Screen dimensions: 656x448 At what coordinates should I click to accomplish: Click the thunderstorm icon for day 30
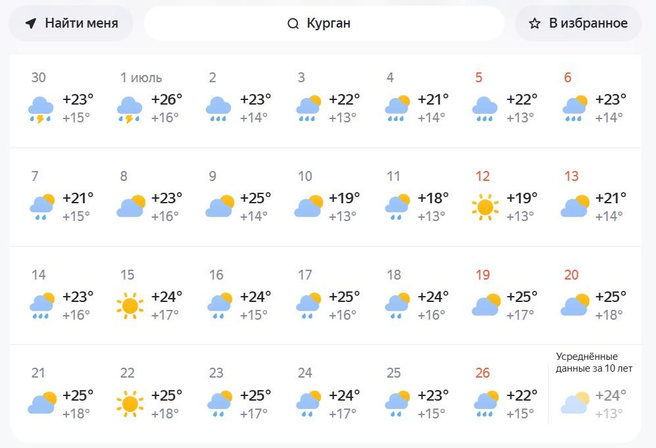coord(42,108)
